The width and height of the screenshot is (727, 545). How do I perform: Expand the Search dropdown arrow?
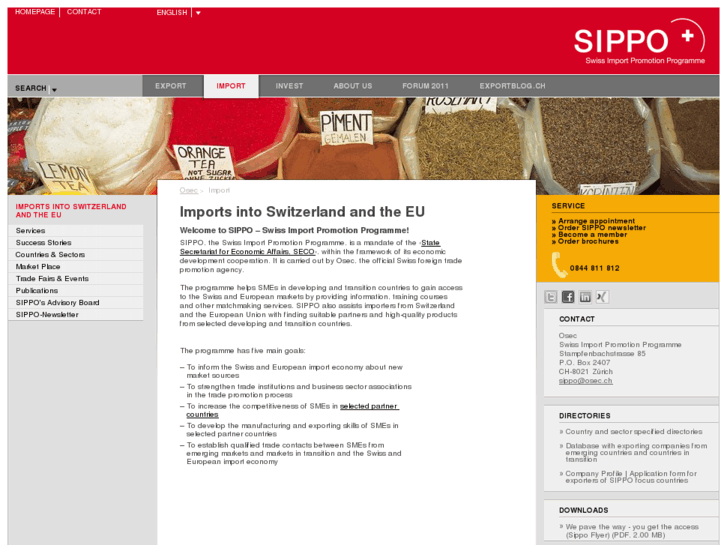(x=54, y=90)
